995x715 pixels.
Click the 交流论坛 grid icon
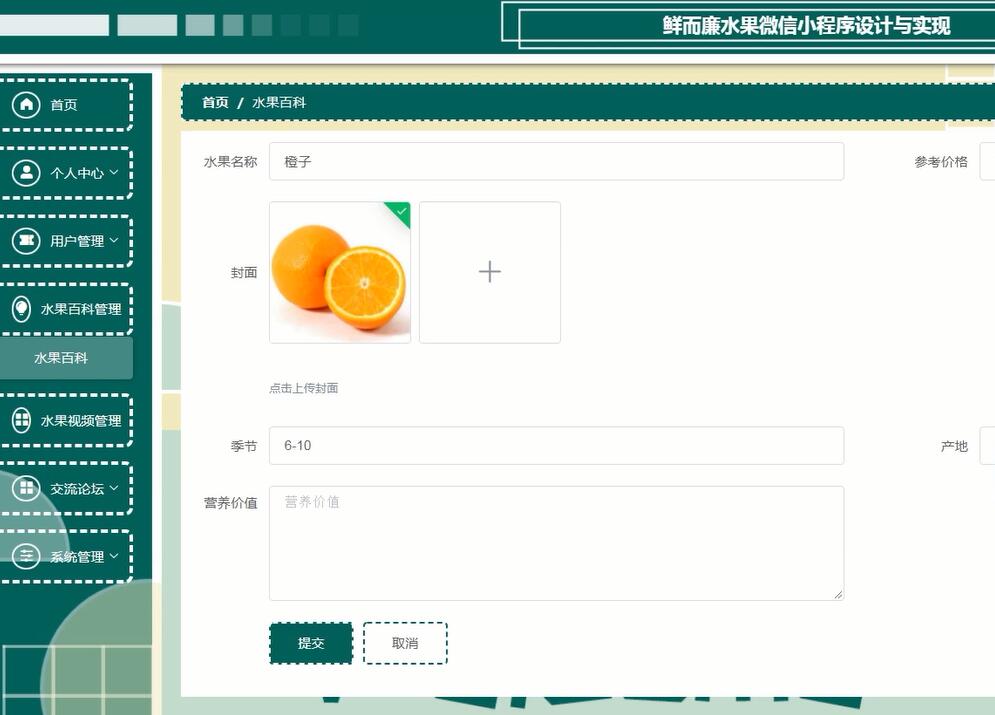(26, 489)
